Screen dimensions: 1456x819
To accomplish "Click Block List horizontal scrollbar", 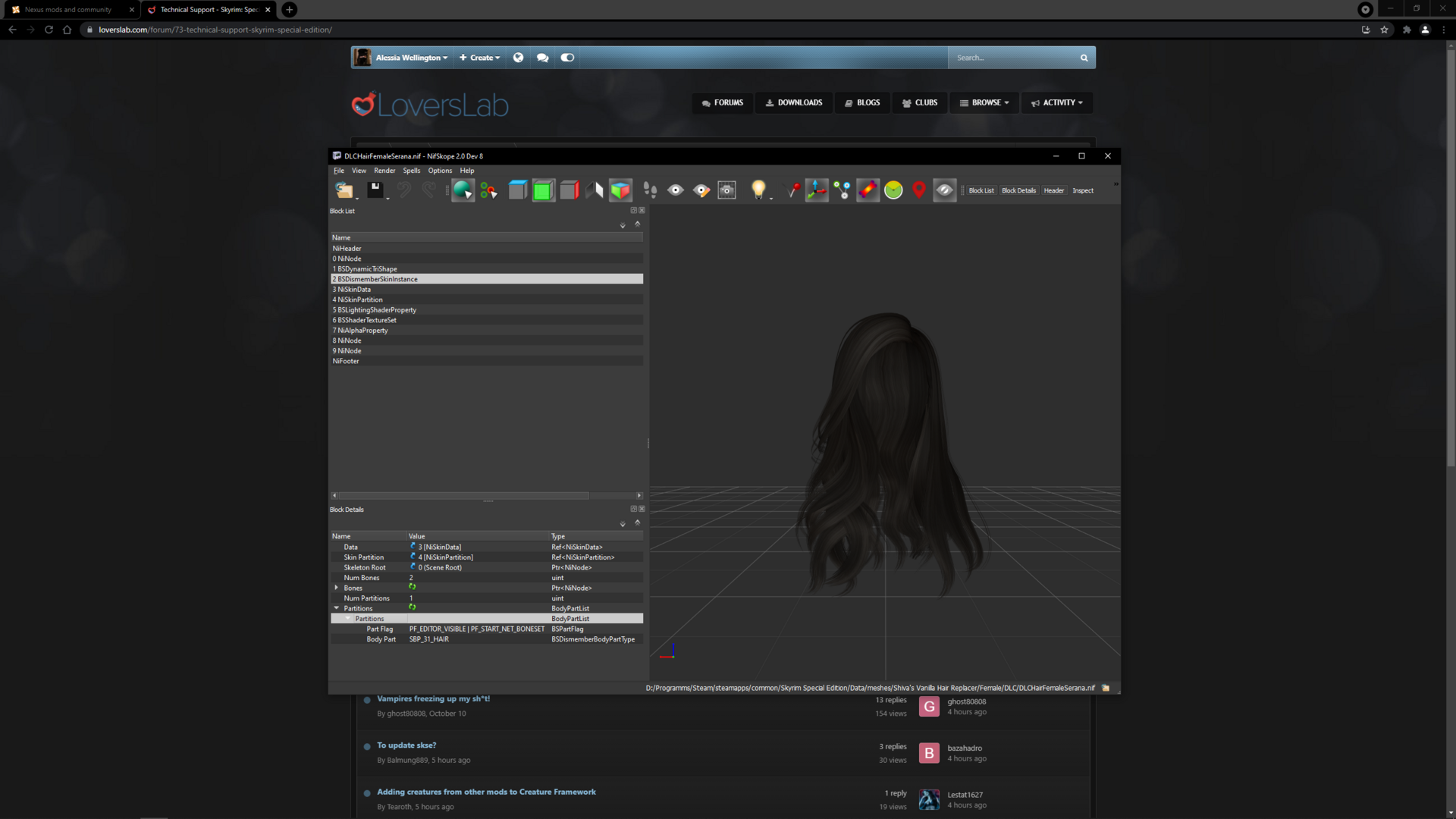I will pos(463,495).
